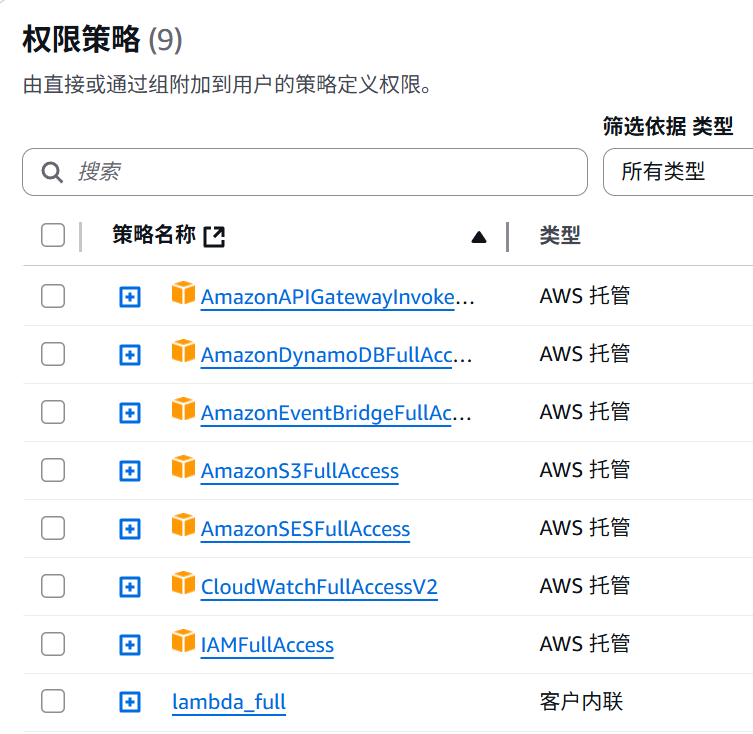The height and width of the screenshot is (734, 753).
Task: Expand the AmazonAPIGatewayInvoke policy details
Action: click(x=130, y=297)
